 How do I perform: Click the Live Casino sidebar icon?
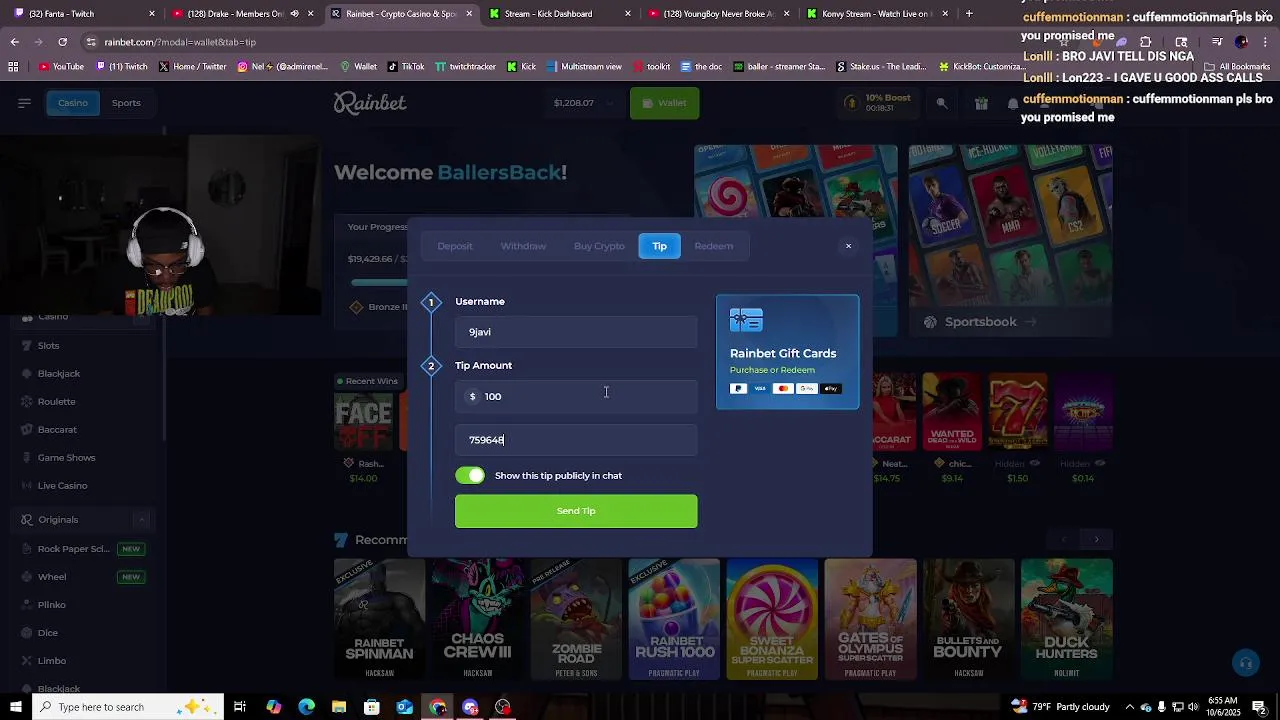tap(28, 485)
